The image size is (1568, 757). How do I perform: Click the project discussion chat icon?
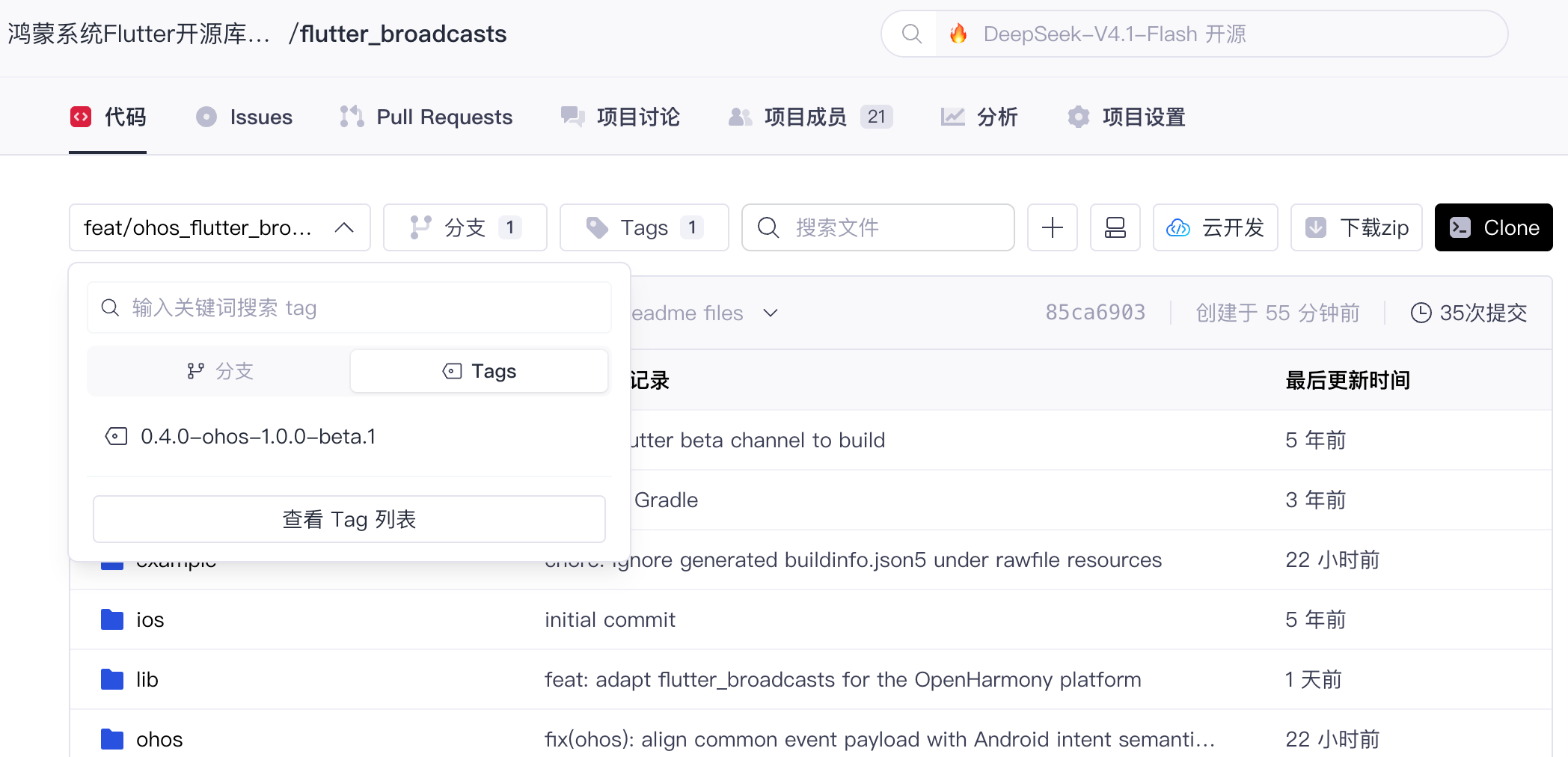point(573,117)
